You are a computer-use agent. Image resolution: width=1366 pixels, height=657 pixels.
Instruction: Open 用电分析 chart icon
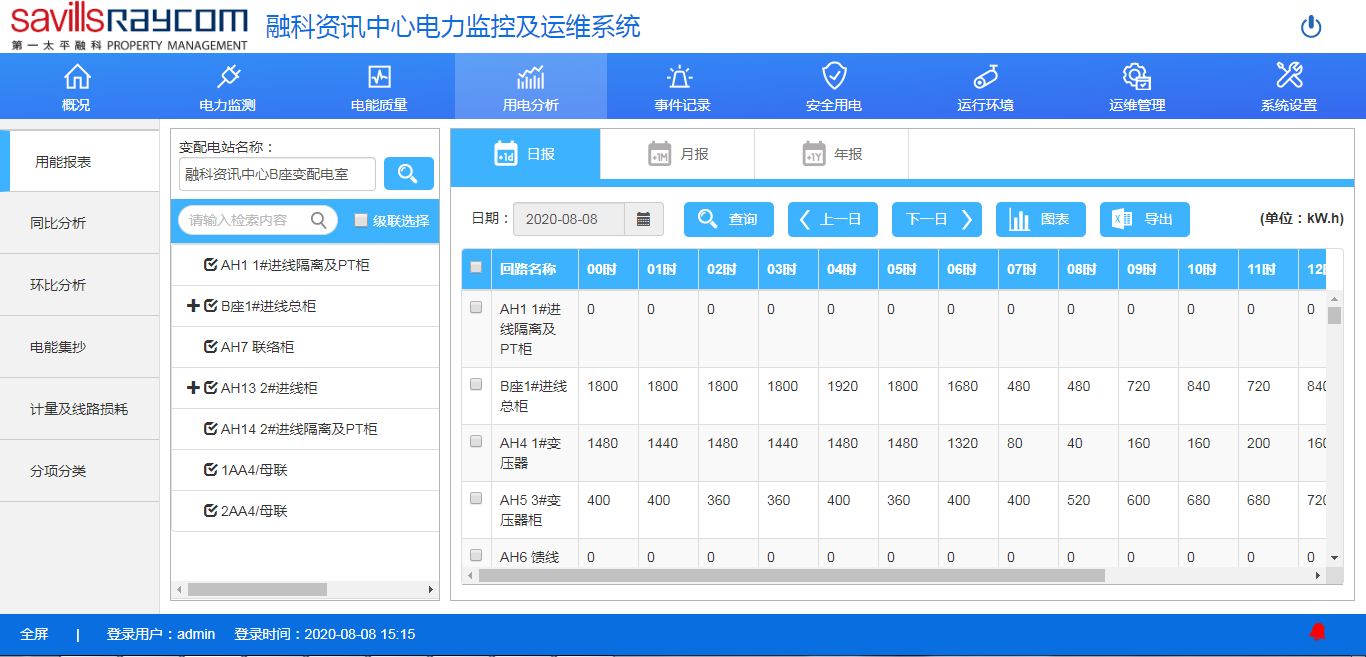531,76
